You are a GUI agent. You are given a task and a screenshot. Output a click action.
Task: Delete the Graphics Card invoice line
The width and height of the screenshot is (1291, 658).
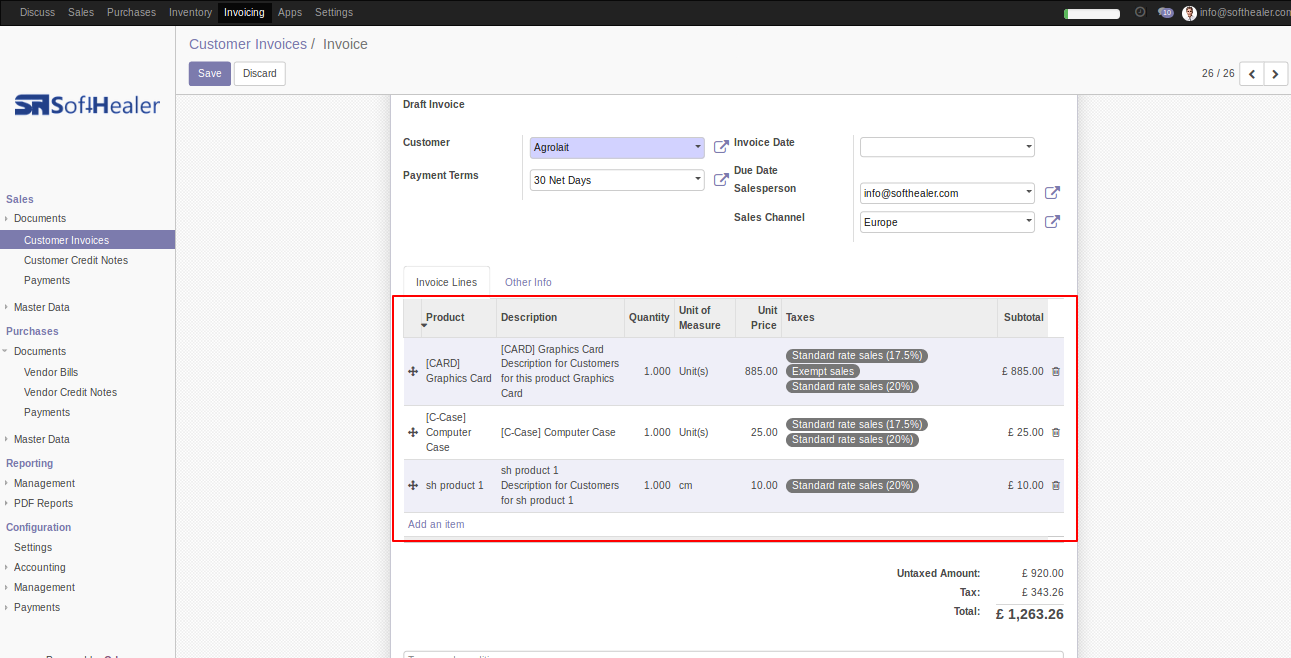(x=1056, y=371)
